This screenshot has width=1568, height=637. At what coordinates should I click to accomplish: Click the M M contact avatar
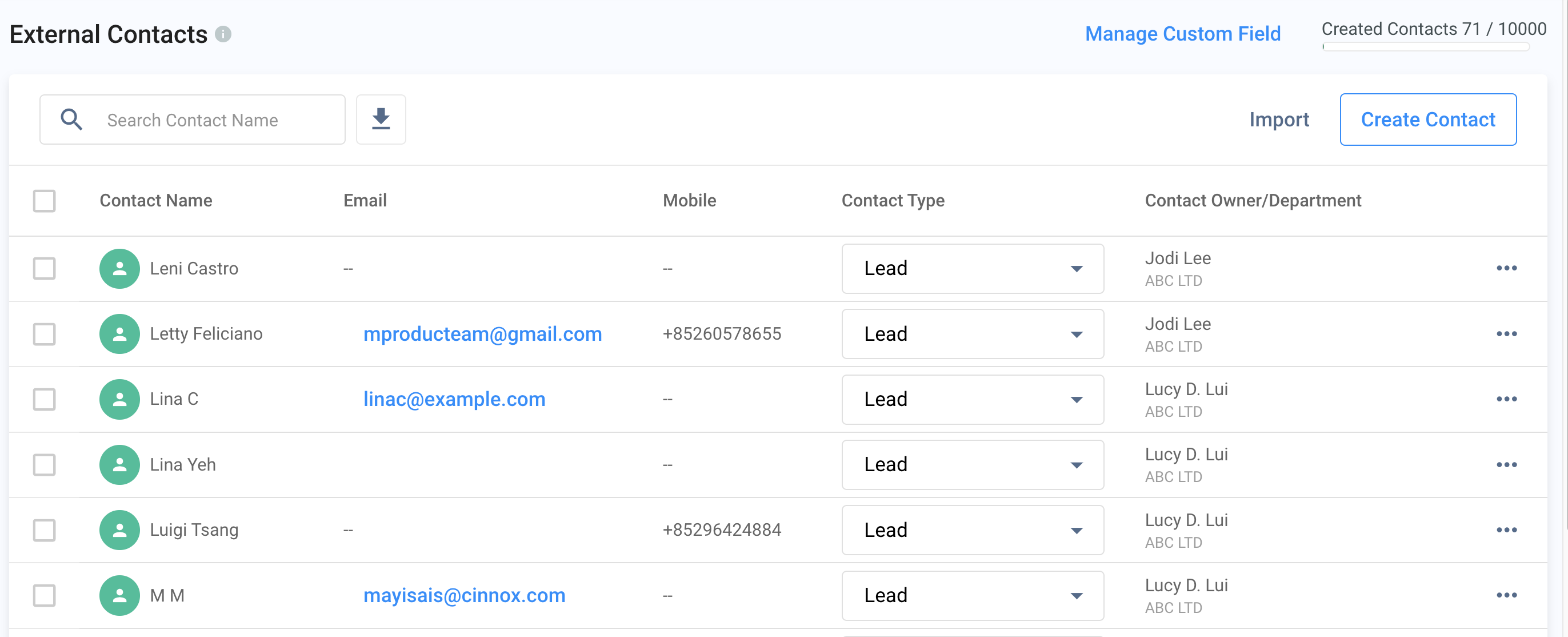(119, 595)
